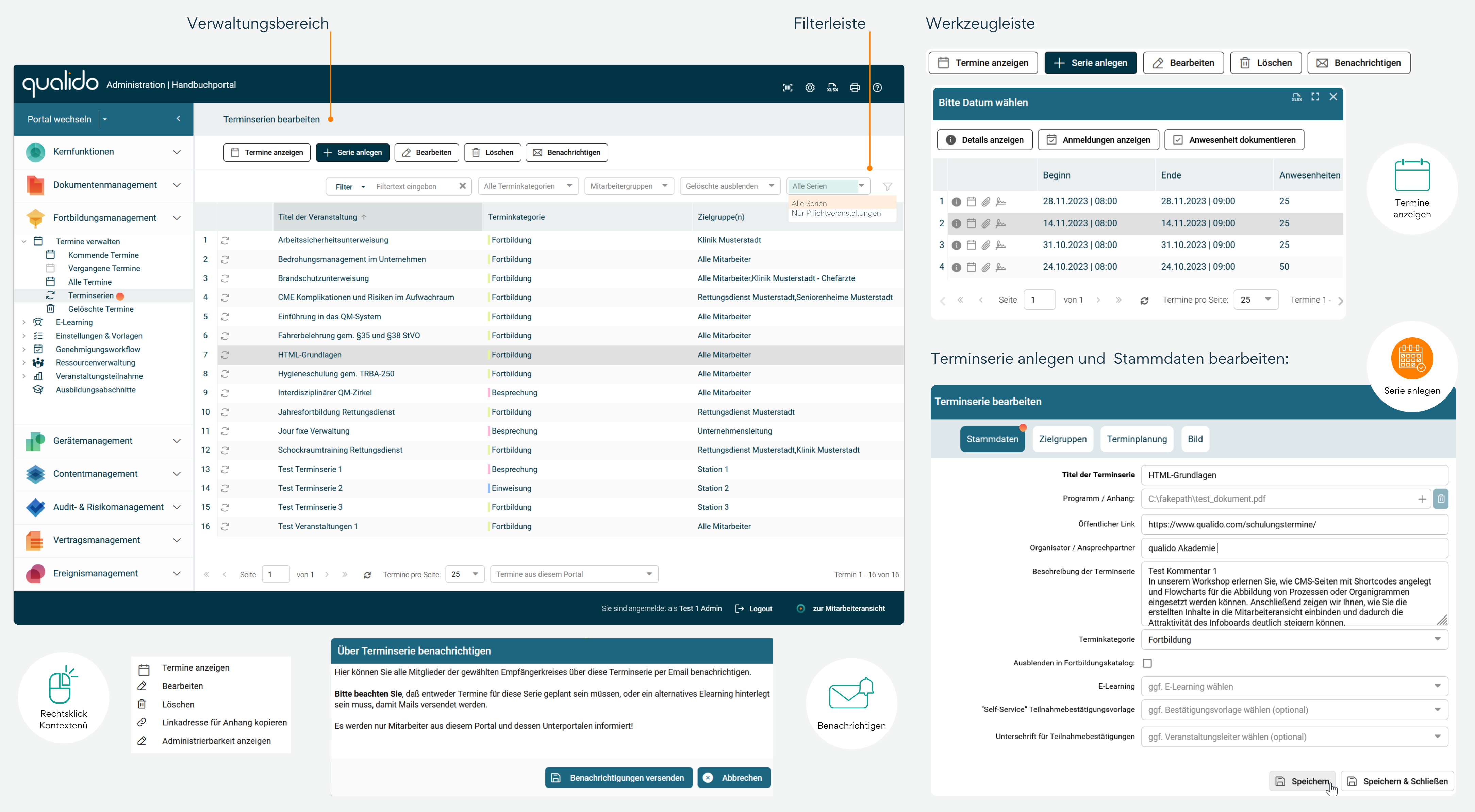Switch to Zielgruppen tab
Image resolution: width=1475 pixels, height=812 pixels.
click(x=1063, y=439)
